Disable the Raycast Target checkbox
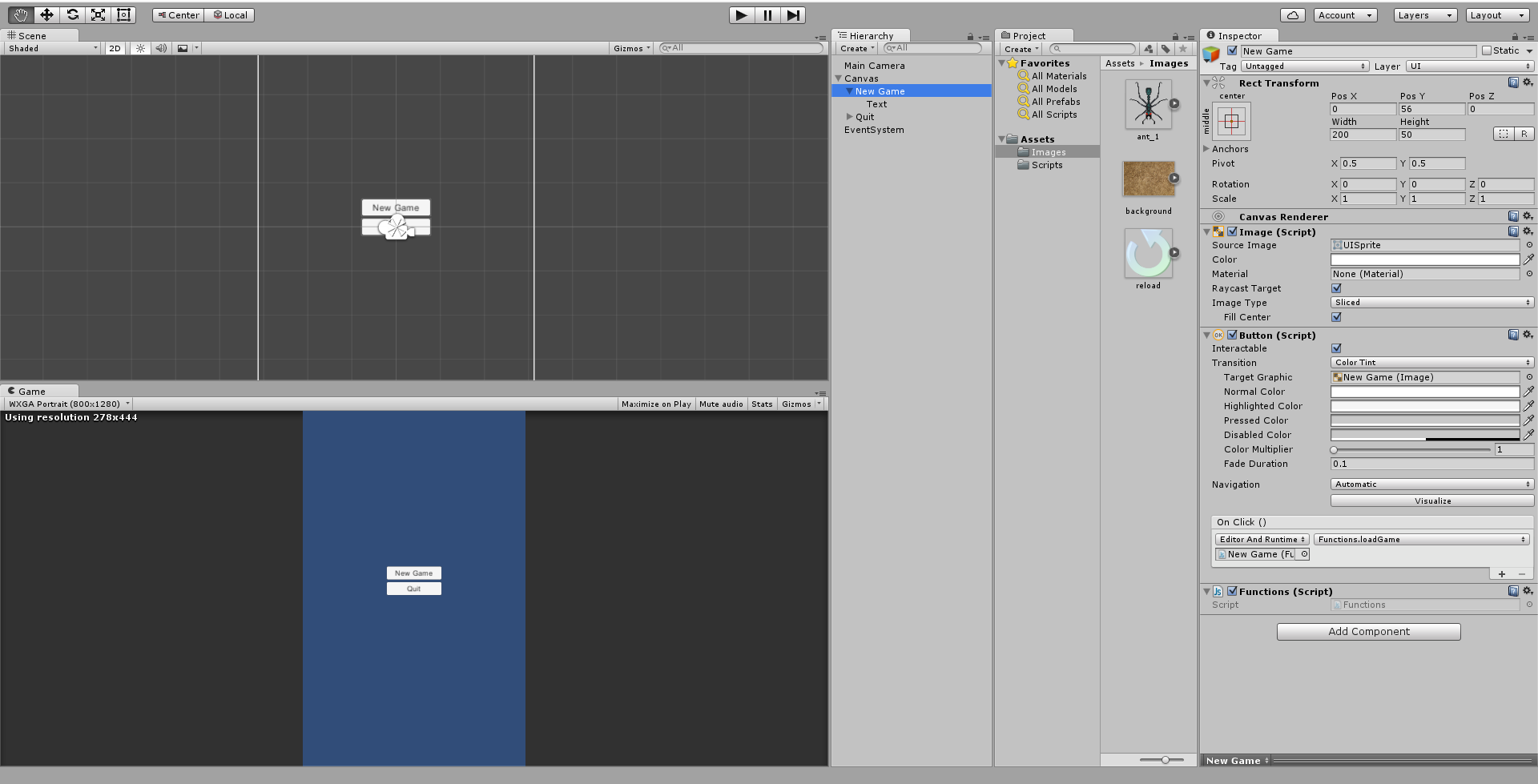The image size is (1538, 784). point(1335,288)
